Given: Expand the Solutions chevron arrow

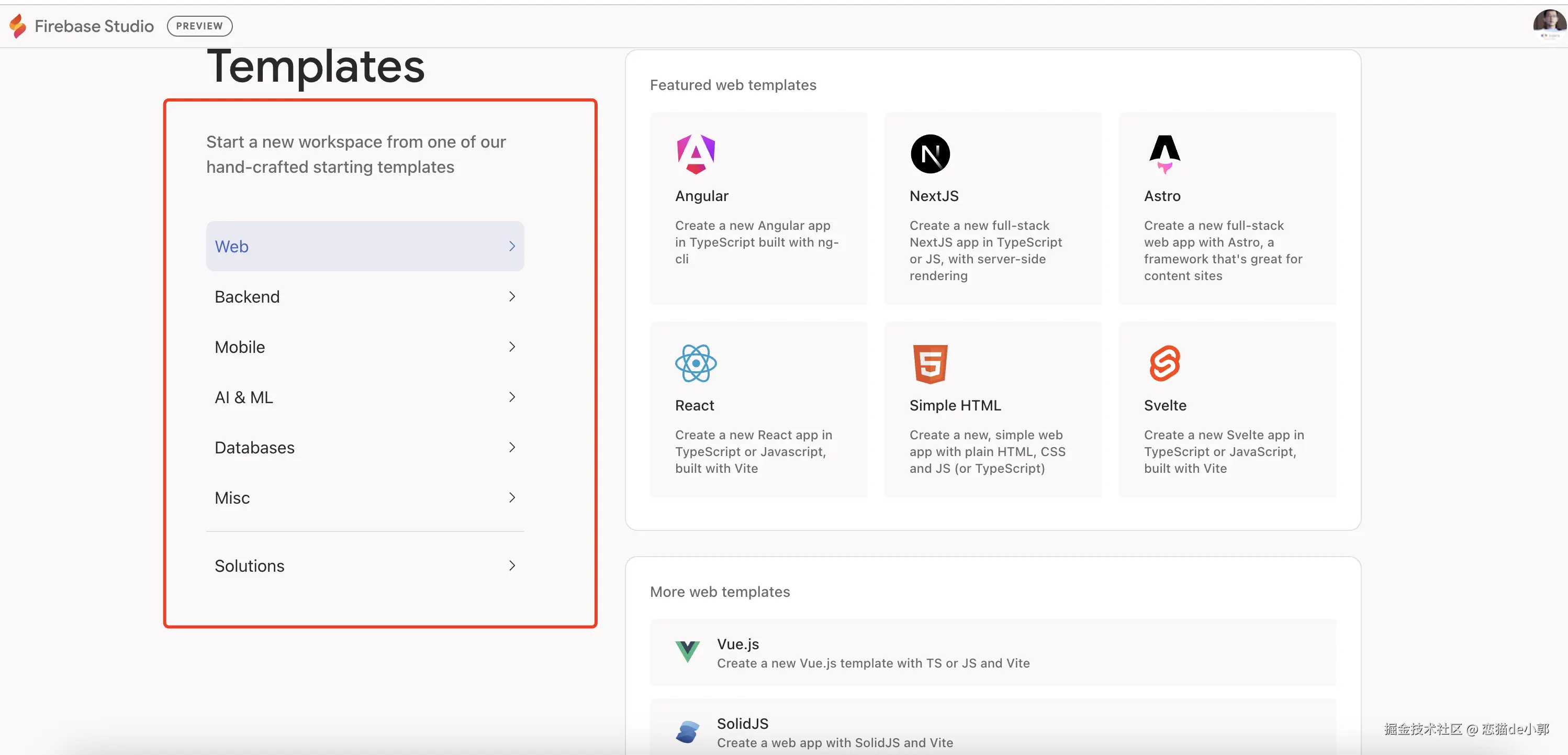Looking at the screenshot, I should (x=511, y=565).
